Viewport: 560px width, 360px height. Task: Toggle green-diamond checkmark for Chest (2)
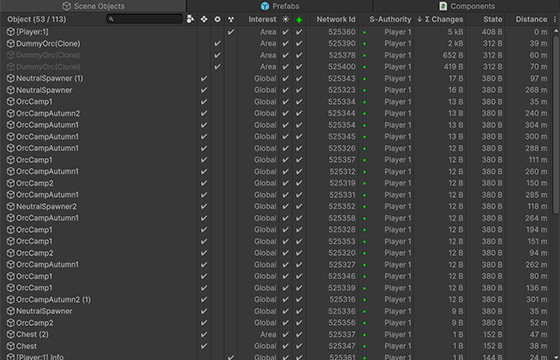pyautogui.click(x=299, y=335)
